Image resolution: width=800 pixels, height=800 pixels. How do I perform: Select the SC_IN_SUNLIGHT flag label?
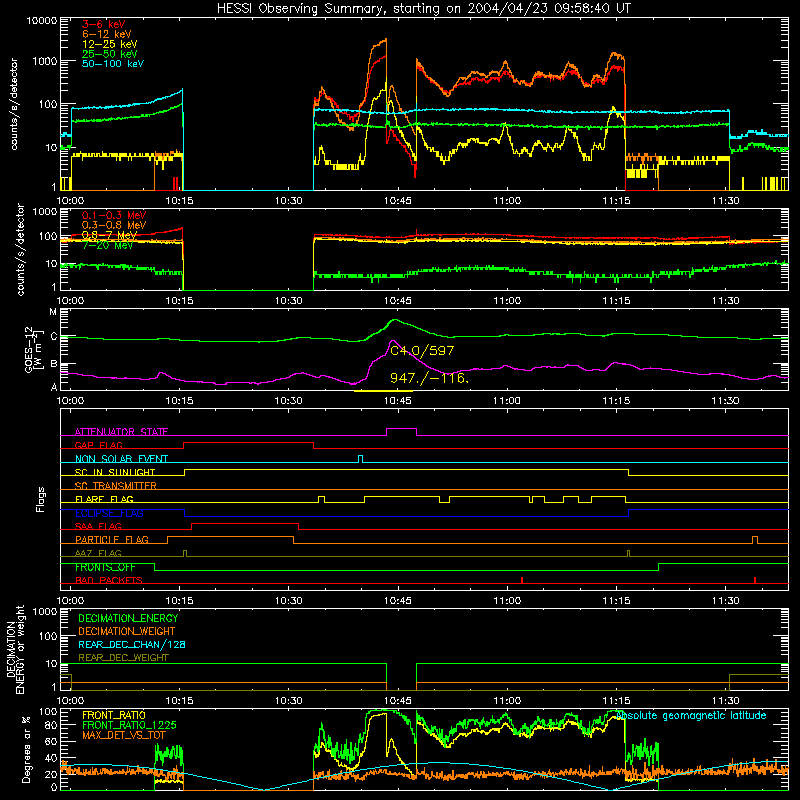click(115, 472)
